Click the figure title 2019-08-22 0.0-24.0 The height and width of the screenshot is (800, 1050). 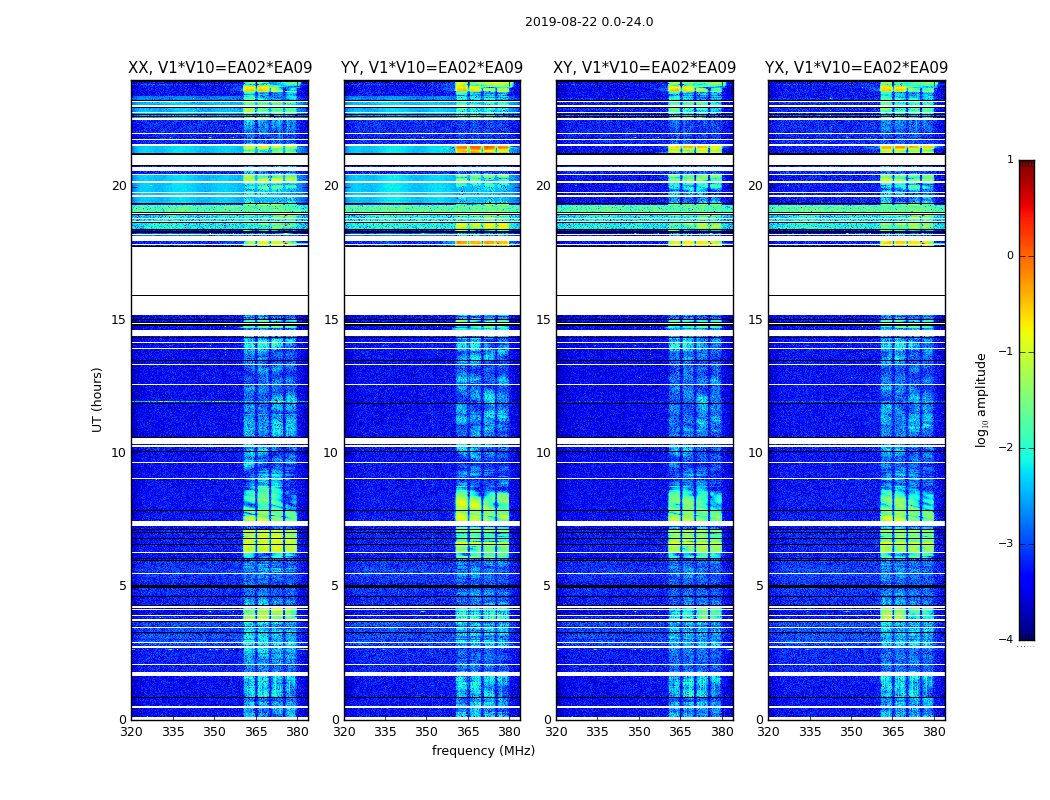click(x=589, y=22)
